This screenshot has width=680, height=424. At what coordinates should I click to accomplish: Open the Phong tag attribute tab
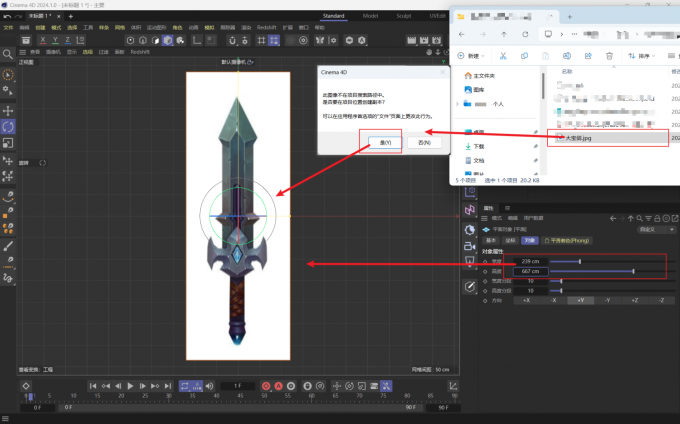567,241
